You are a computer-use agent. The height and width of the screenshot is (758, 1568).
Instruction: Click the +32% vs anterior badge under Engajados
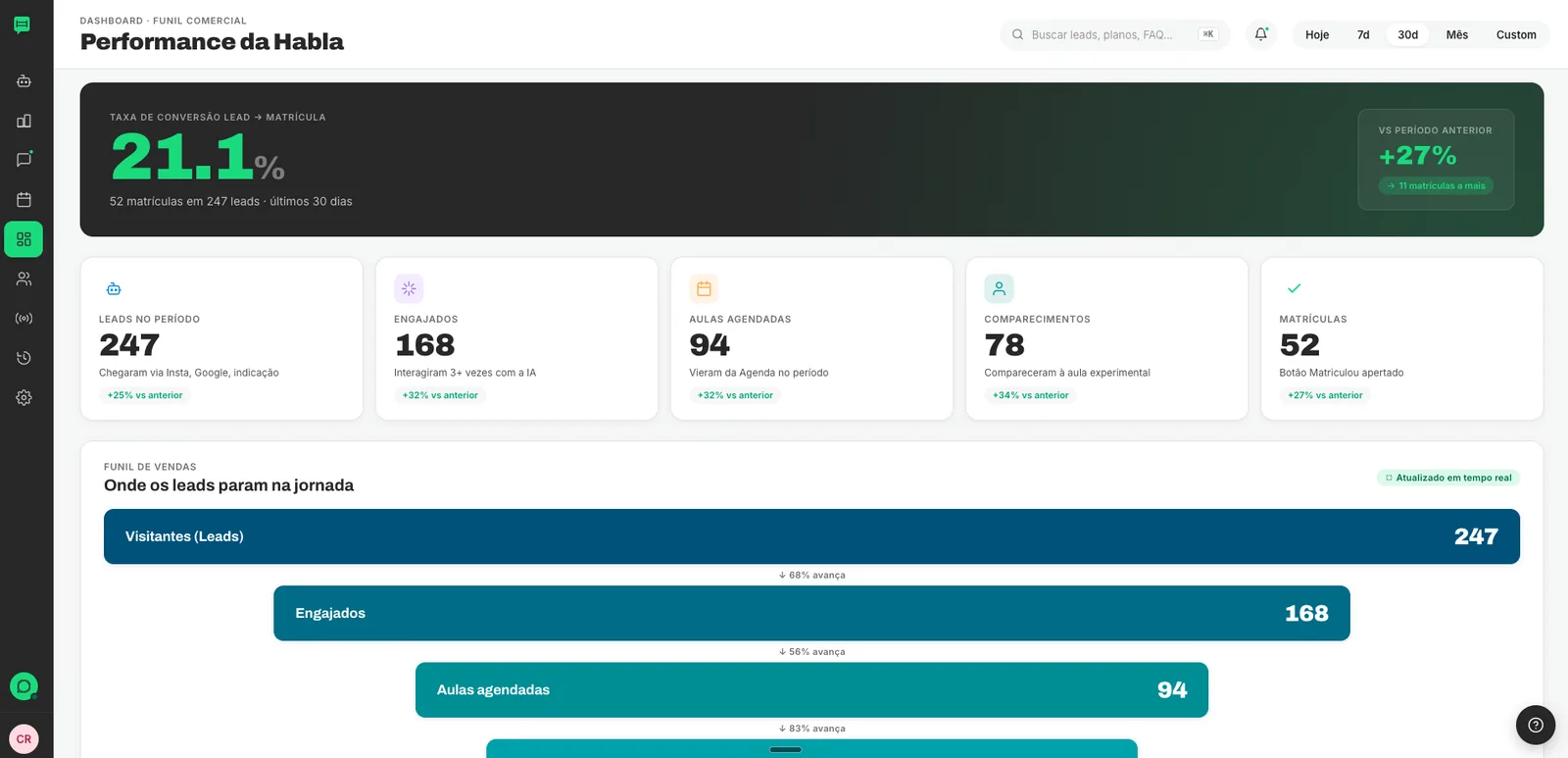click(x=440, y=395)
